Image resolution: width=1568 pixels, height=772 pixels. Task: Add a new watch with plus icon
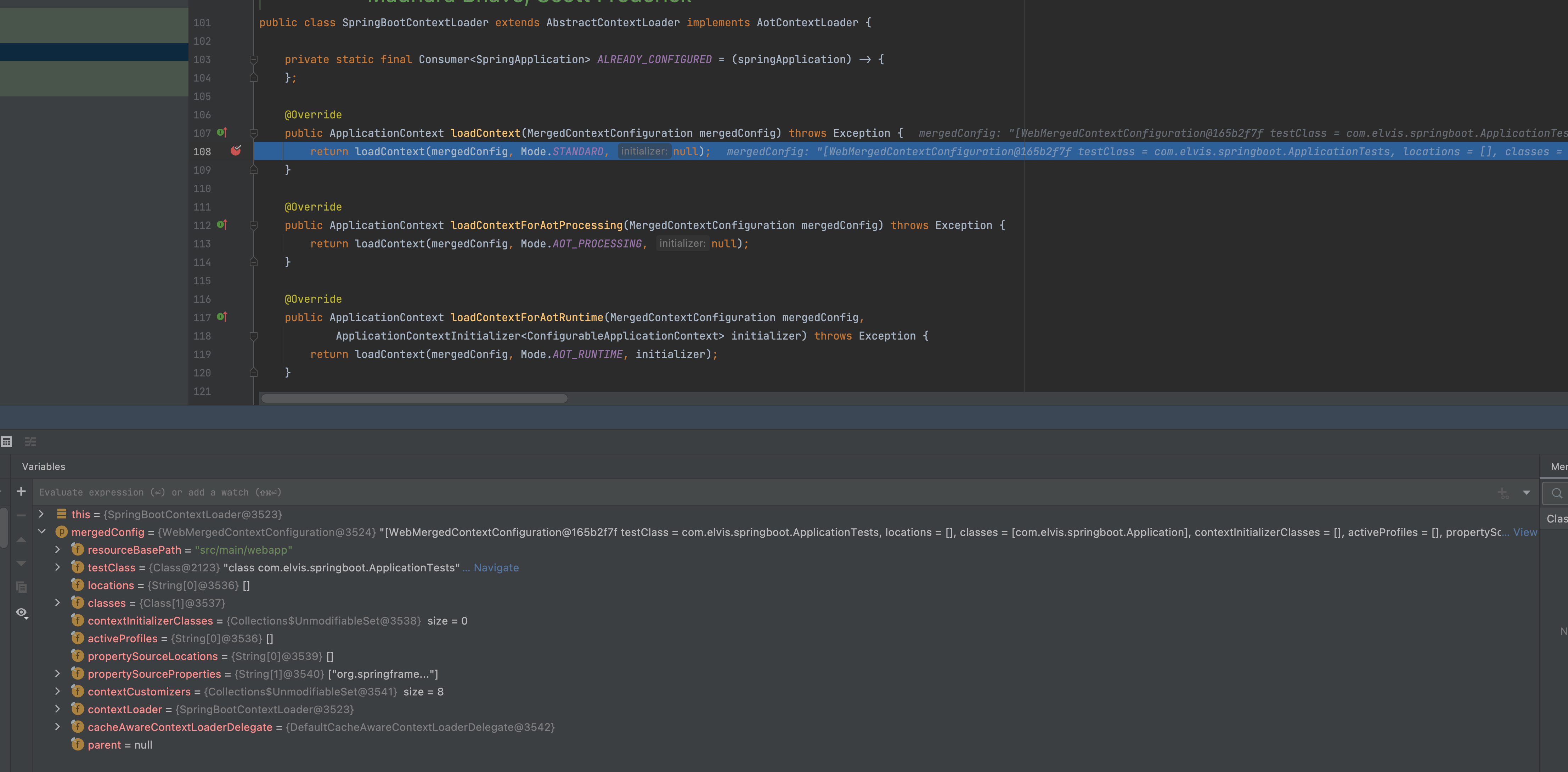click(x=21, y=491)
